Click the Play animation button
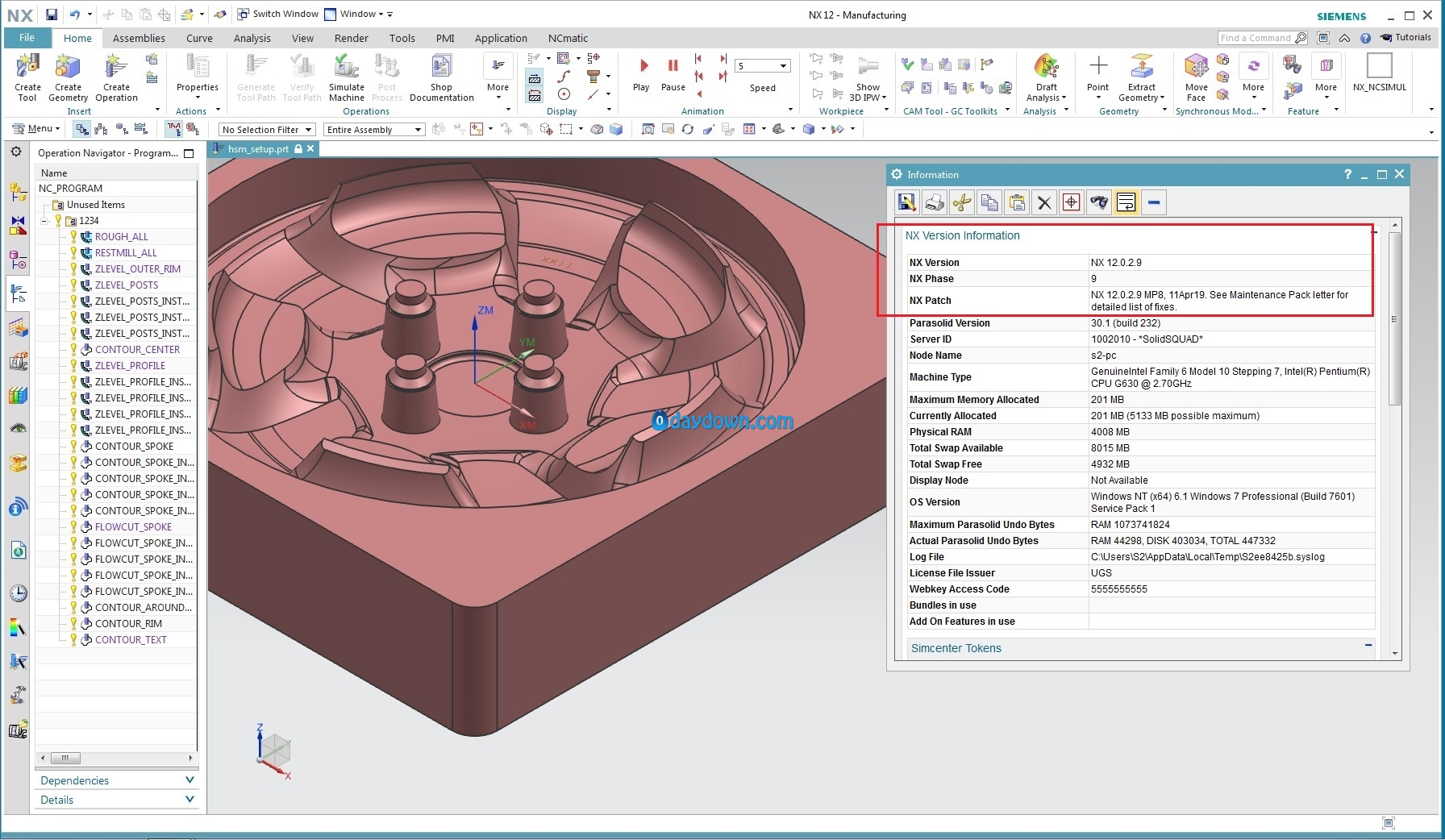The height and width of the screenshot is (840, 1445). pyautogui.click(x=642, y=73)
